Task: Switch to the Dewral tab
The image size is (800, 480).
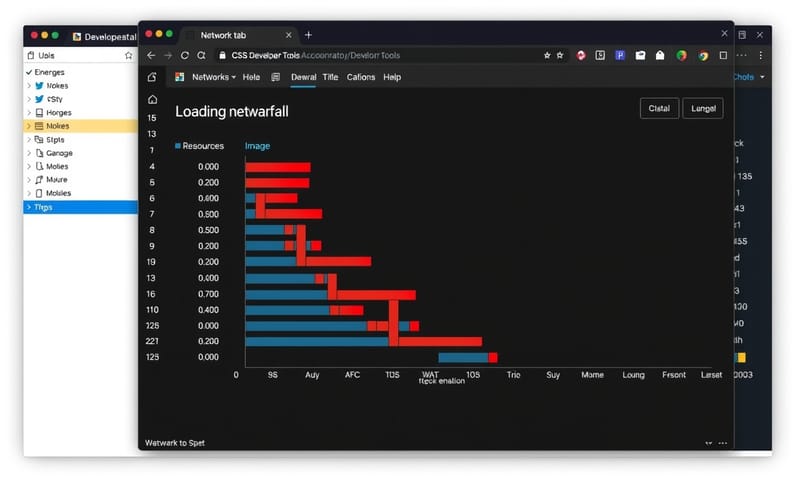Action: click(x=303, y=77)
